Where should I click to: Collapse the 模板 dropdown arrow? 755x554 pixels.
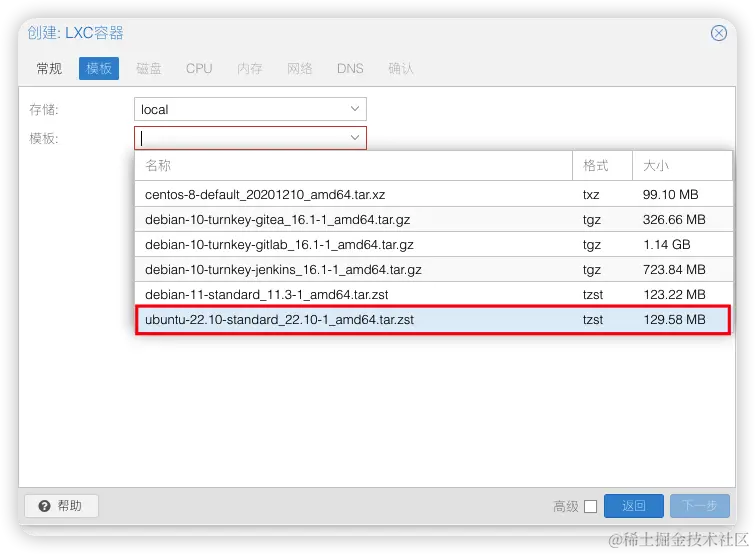point(355,138)
